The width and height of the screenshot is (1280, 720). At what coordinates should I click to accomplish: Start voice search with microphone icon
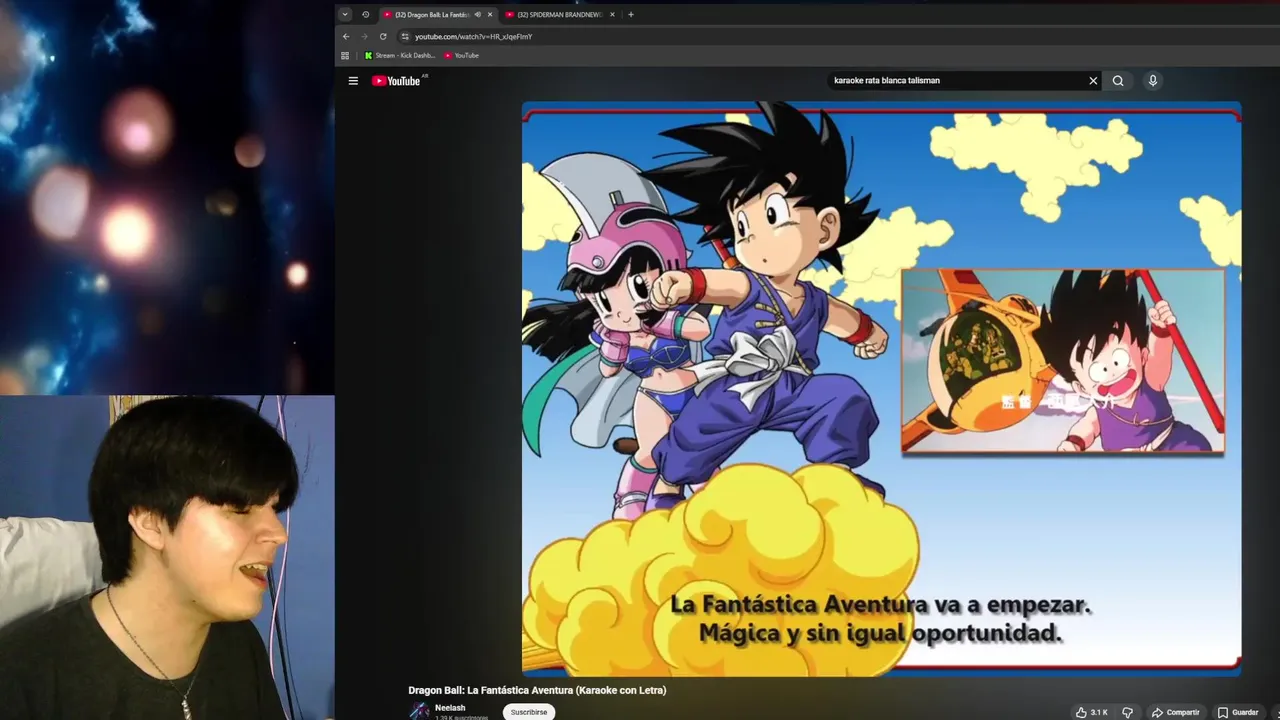point(1152,81)
